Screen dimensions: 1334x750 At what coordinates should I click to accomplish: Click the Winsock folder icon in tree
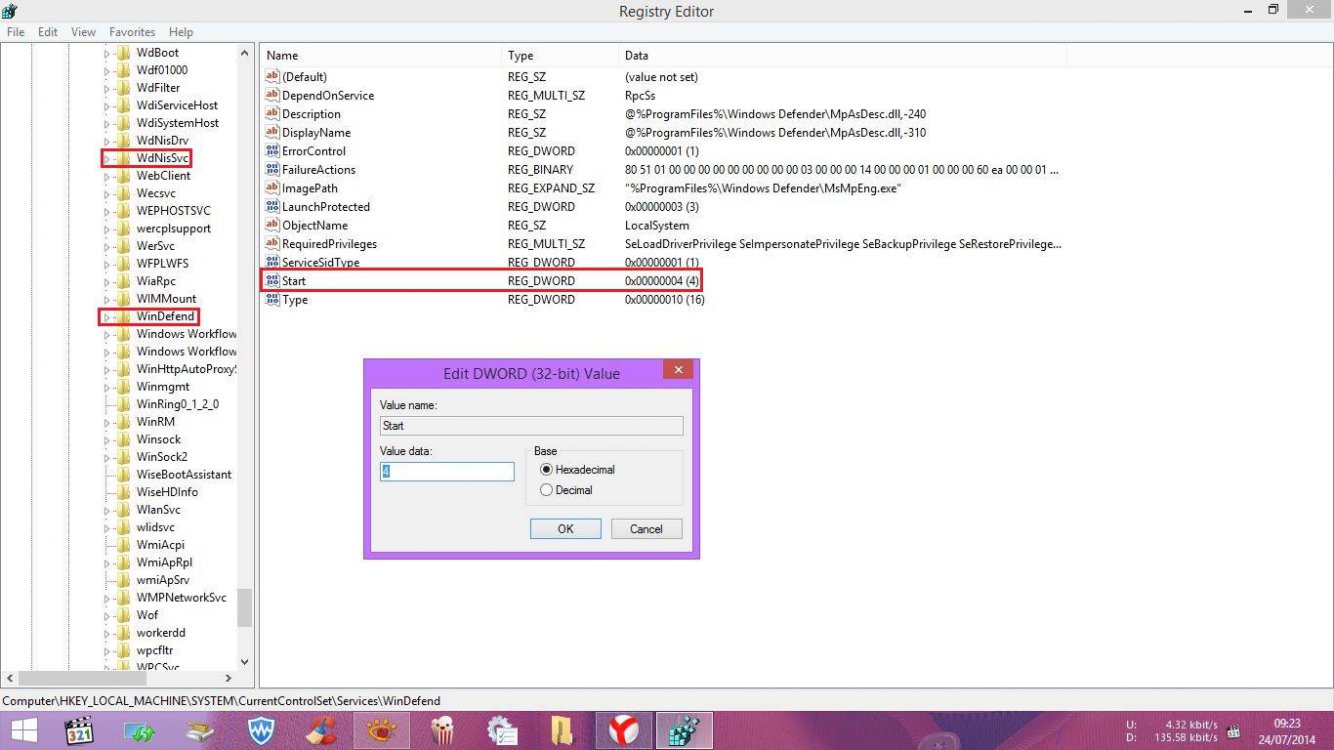tap(124, 439)
